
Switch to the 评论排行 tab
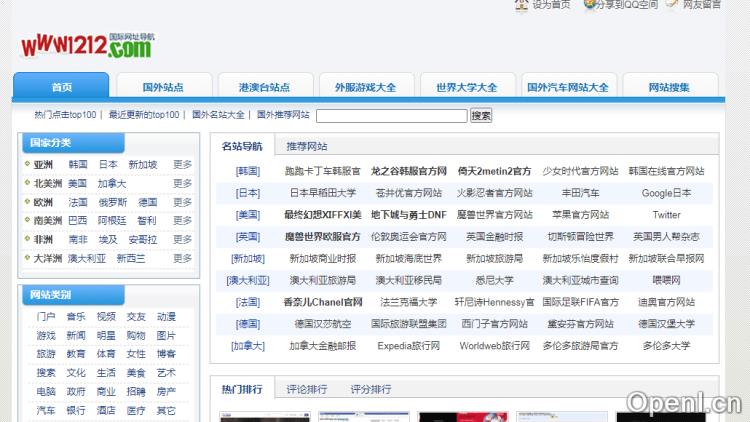[x=307, y=389]
